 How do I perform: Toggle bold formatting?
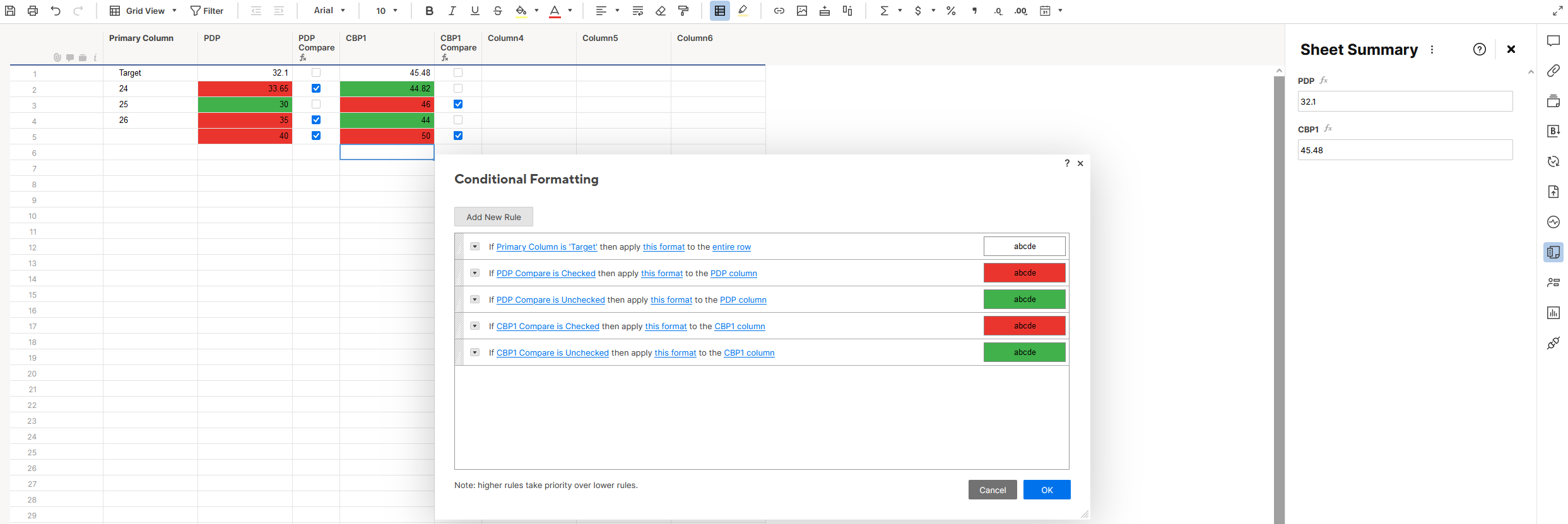tap(429, 11)
